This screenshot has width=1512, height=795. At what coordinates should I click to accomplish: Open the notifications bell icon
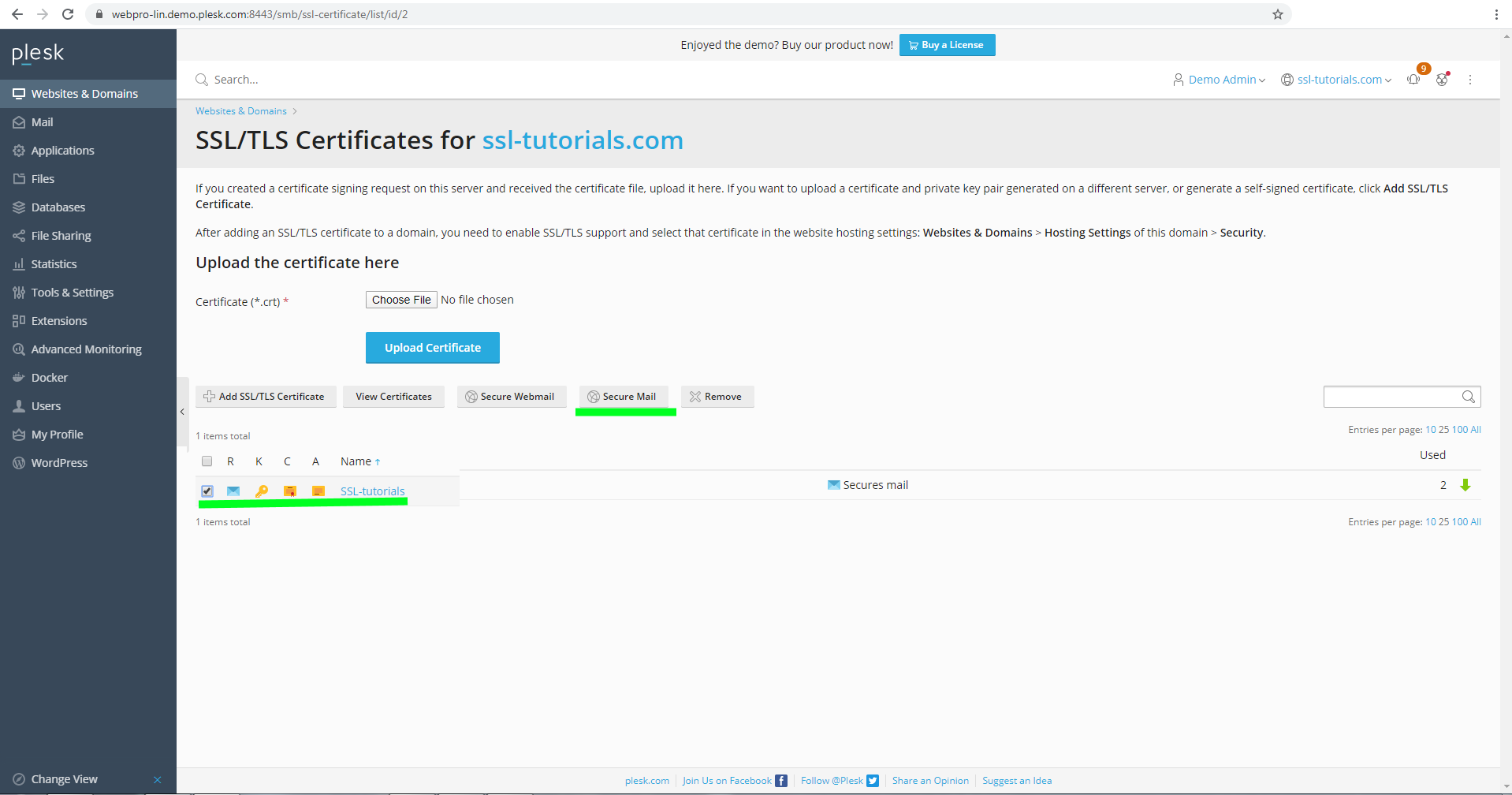(x=1414, y=79)
